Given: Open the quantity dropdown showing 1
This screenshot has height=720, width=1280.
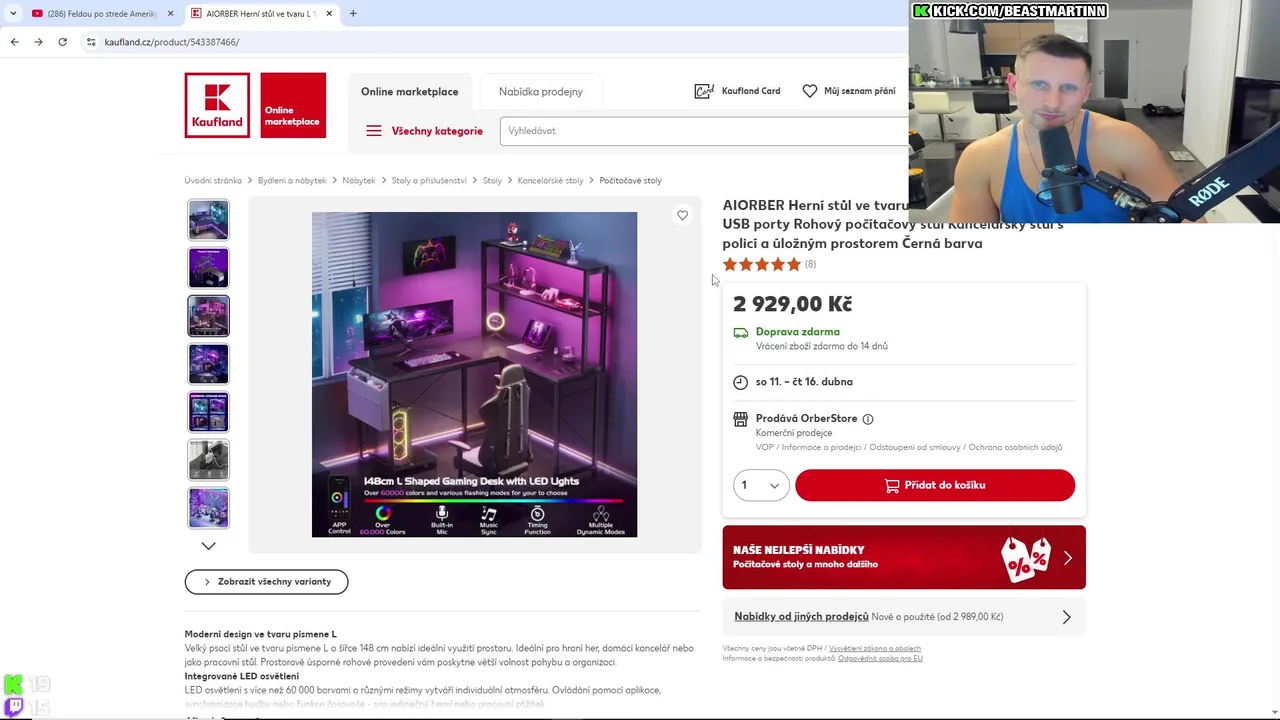Looking at the screenshot, I should [x=761, y=485].
